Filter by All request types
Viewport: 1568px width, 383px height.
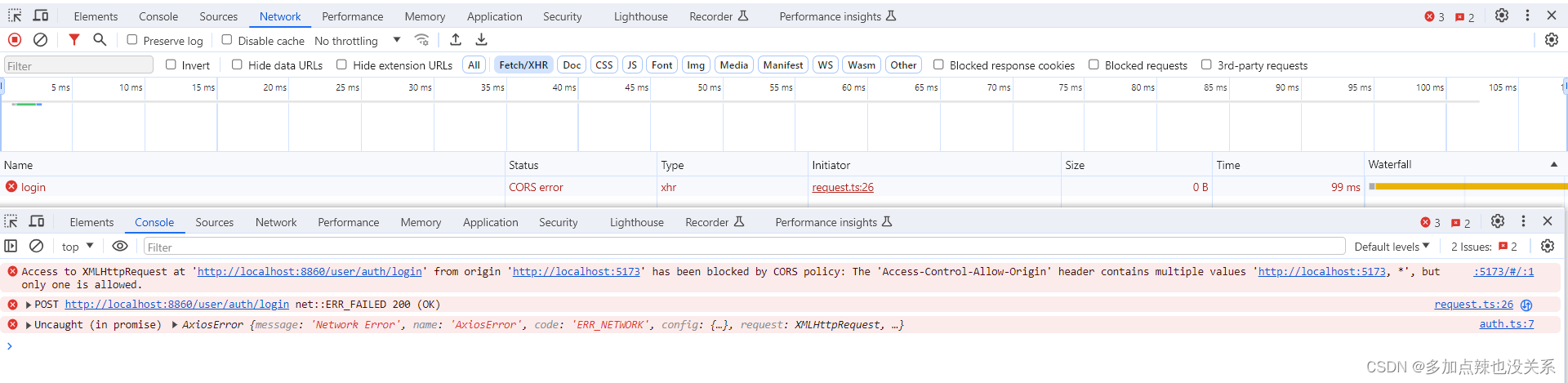pos(474,65)
